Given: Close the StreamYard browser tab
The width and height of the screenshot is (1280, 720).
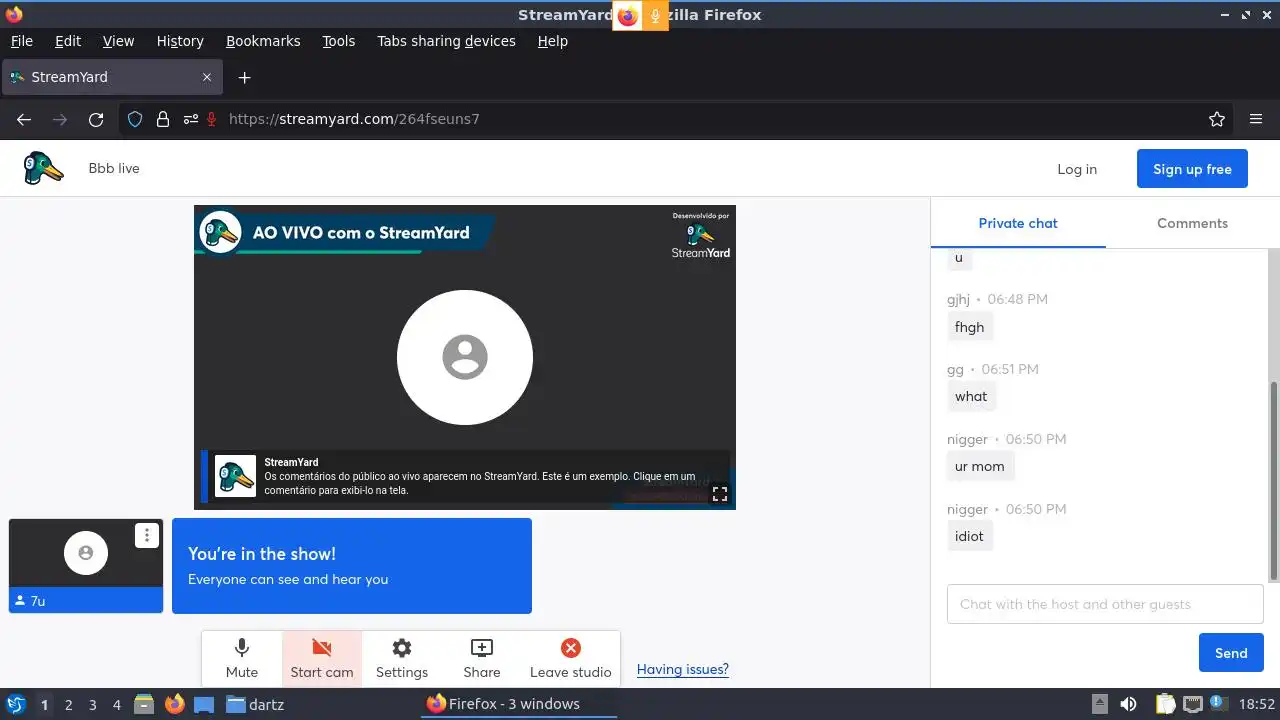Looking at the screenshot, I should click(207, 77).
